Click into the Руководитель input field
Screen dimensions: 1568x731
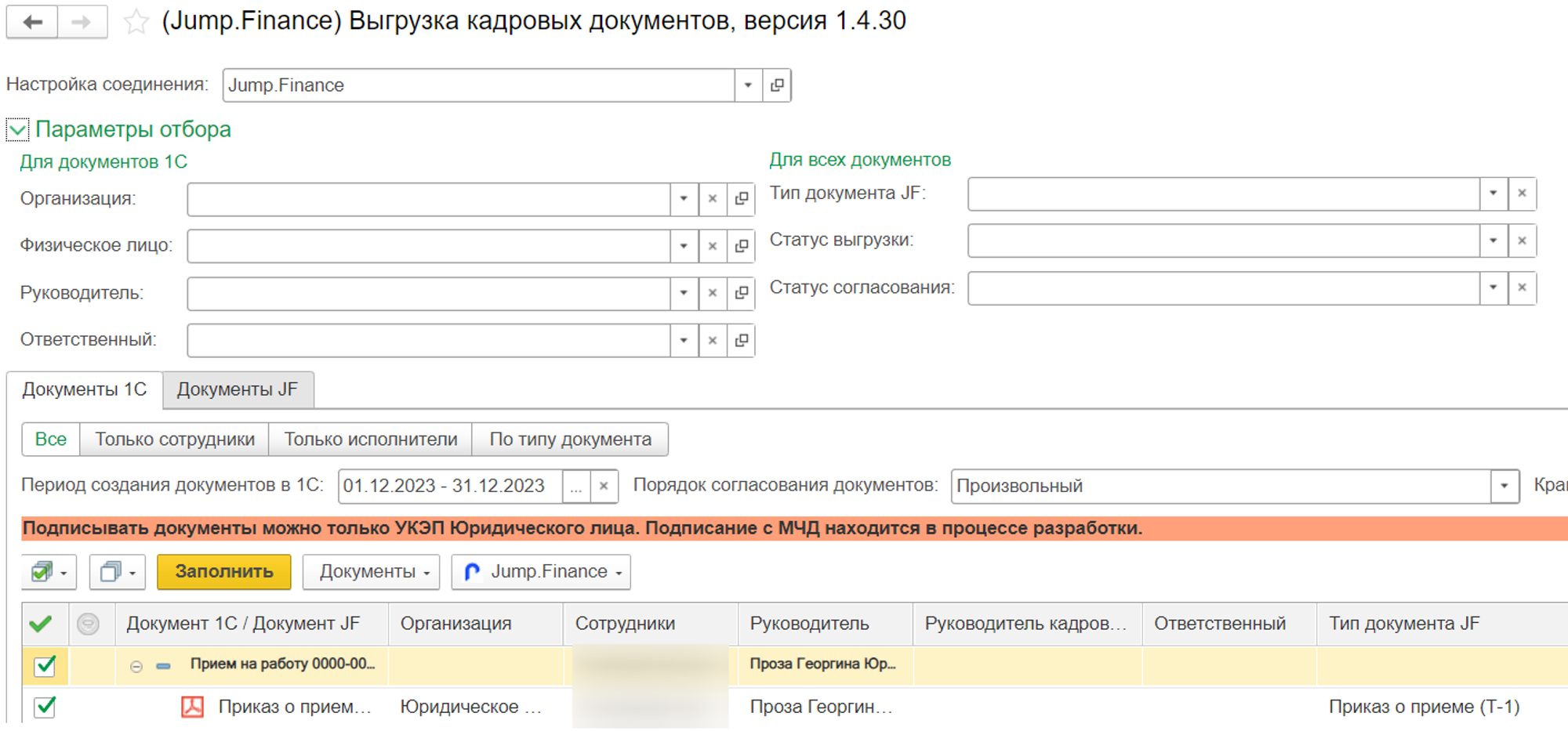click(x=428, y=294)
